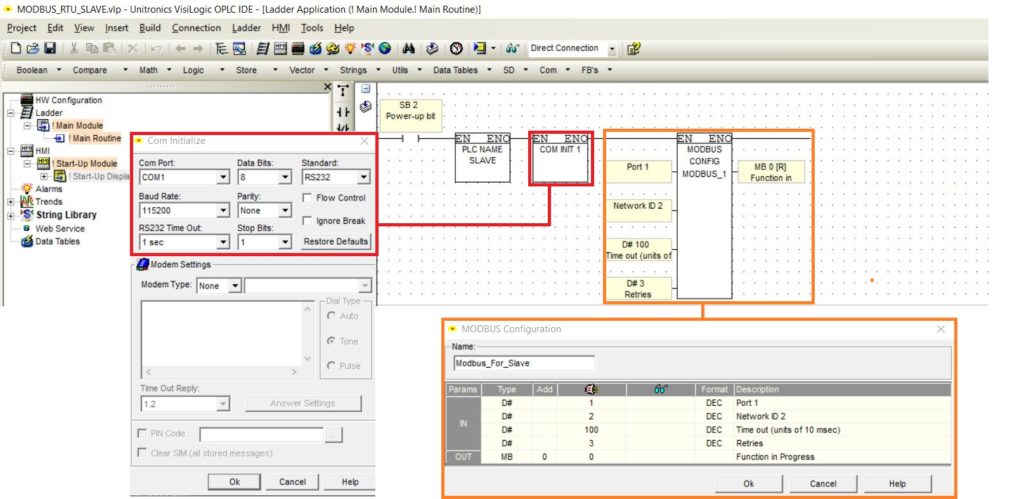
Task: Click the Save floppy disk icon
Action: click(50, 48)
